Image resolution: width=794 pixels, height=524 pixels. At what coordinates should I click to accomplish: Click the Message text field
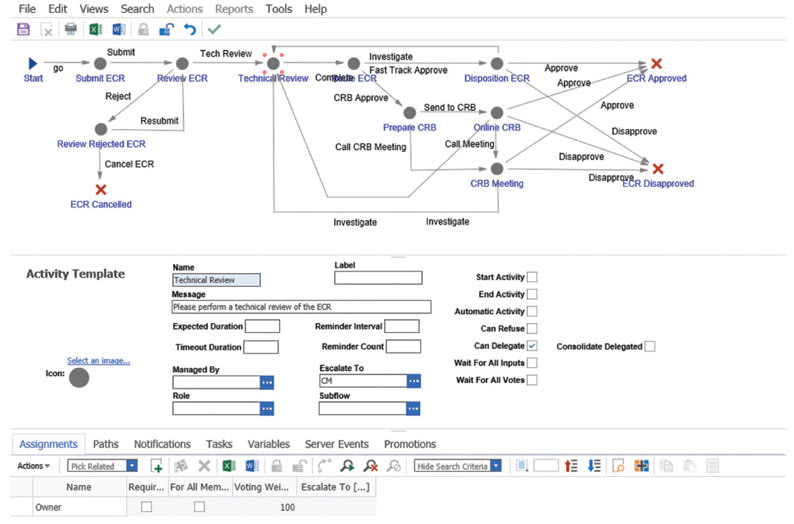(x=302, y=307)
